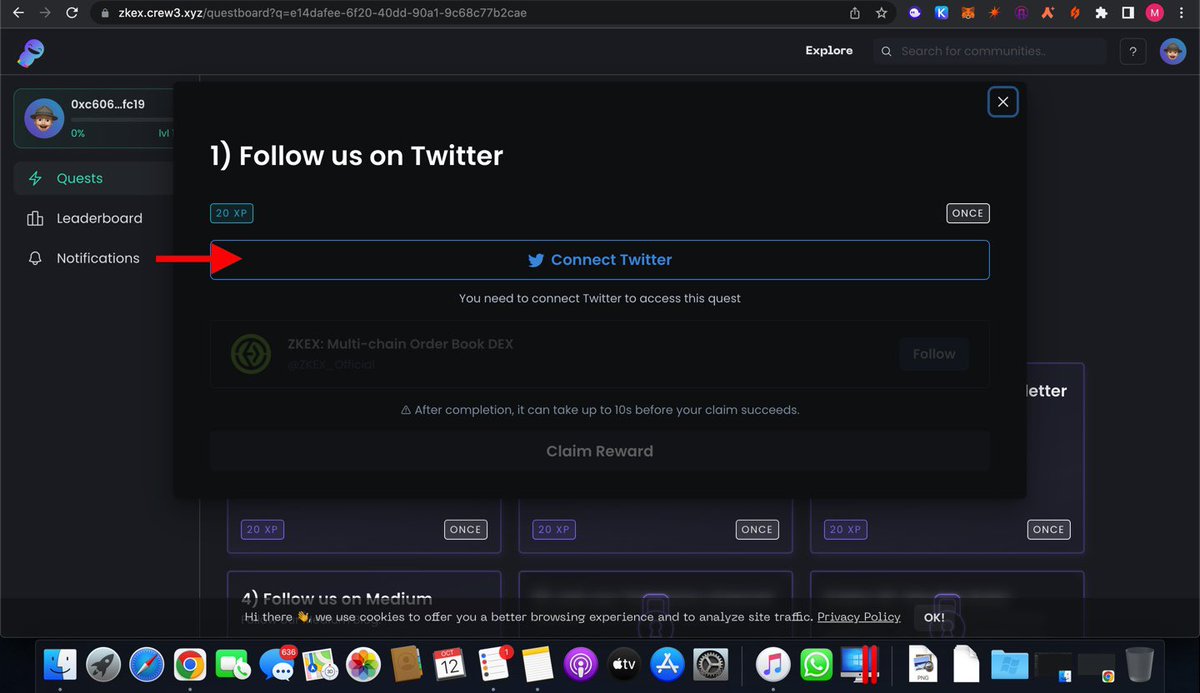Open Google Chrome from the dock

tap(190, 664)
